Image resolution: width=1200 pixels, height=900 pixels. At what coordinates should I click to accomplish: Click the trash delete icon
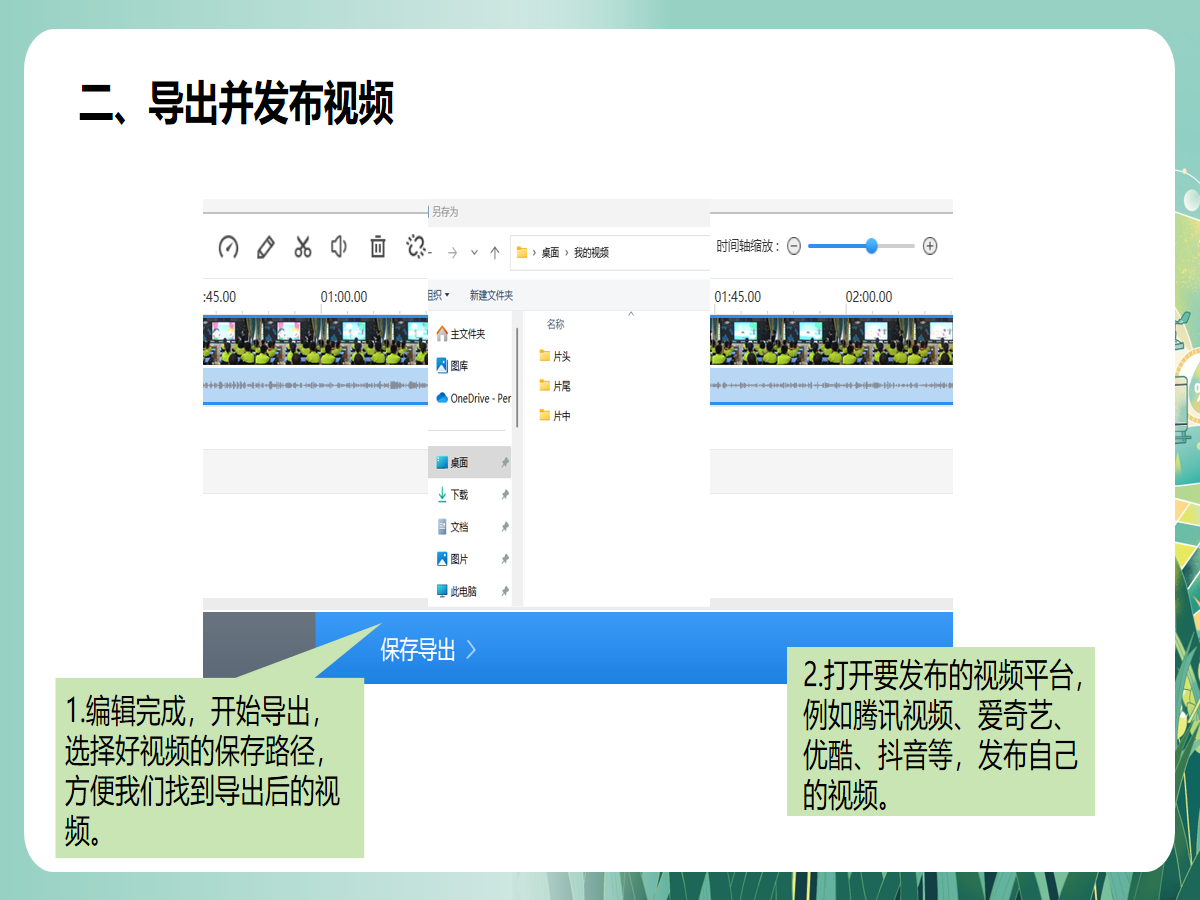(378, 246)
